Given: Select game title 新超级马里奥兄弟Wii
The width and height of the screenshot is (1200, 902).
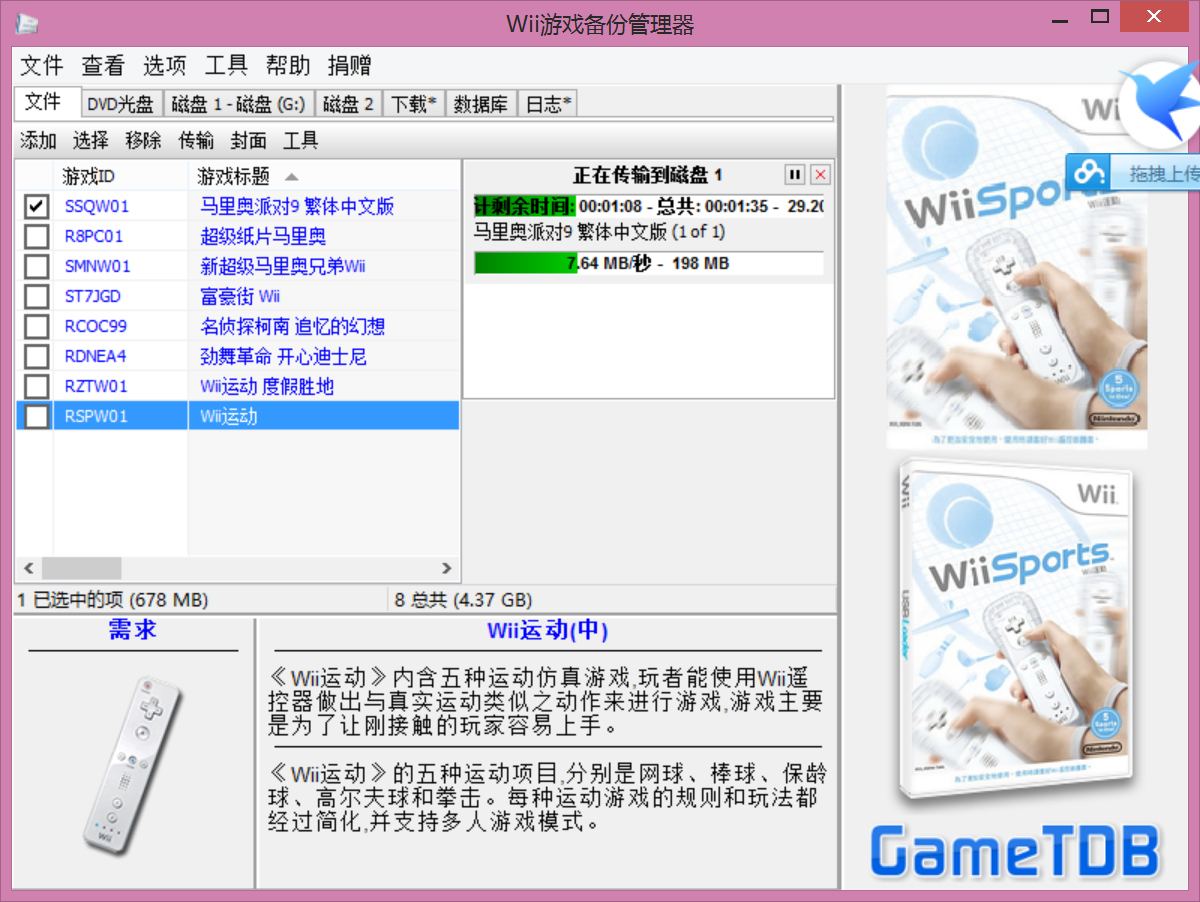Looking at the screenshot, I should click(x=283, y=266).
